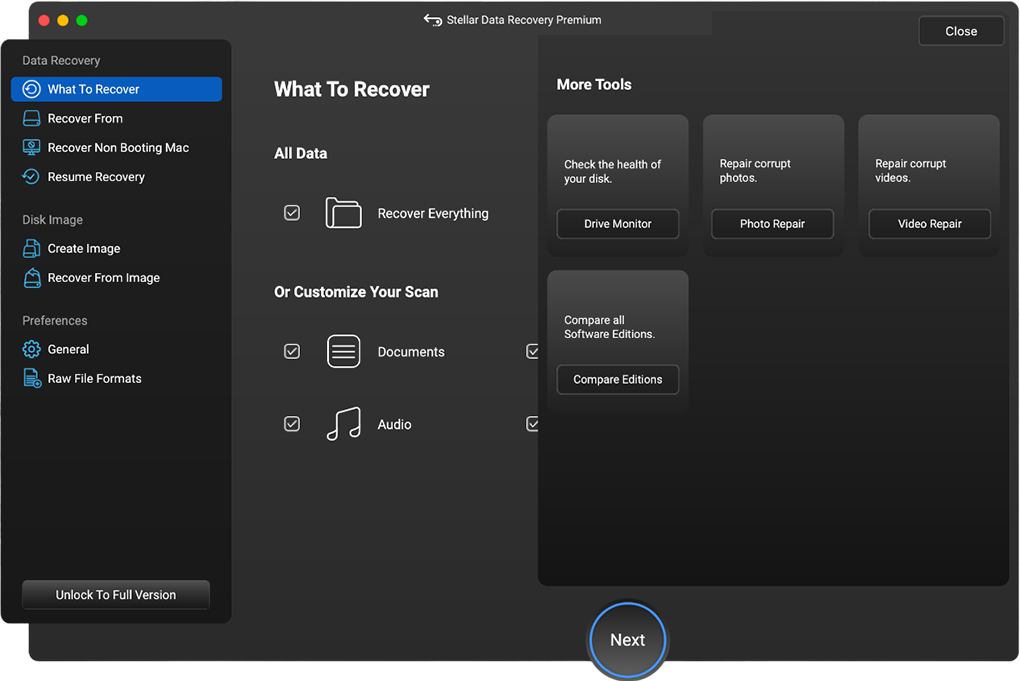
Task: Click the round Next button
Action: pos(627,640)
